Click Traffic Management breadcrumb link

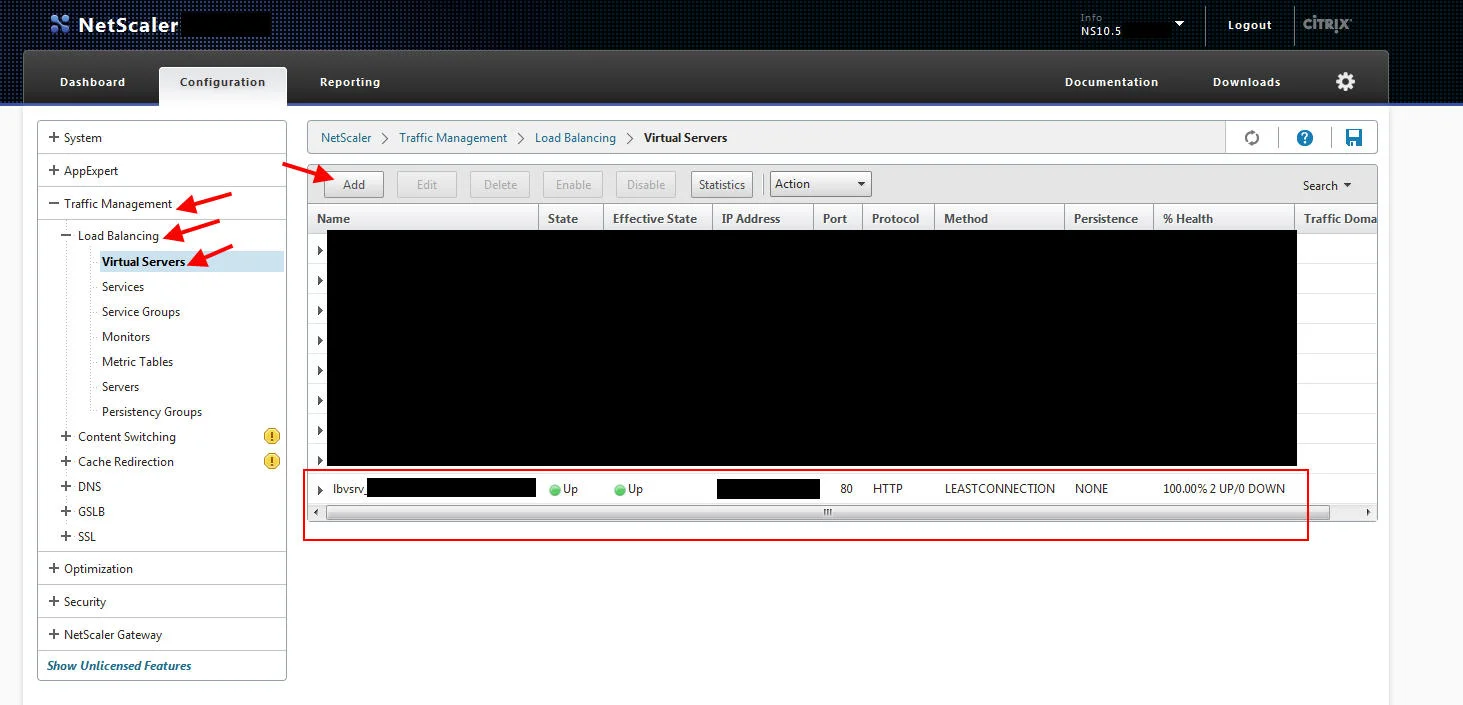[453, 138]
